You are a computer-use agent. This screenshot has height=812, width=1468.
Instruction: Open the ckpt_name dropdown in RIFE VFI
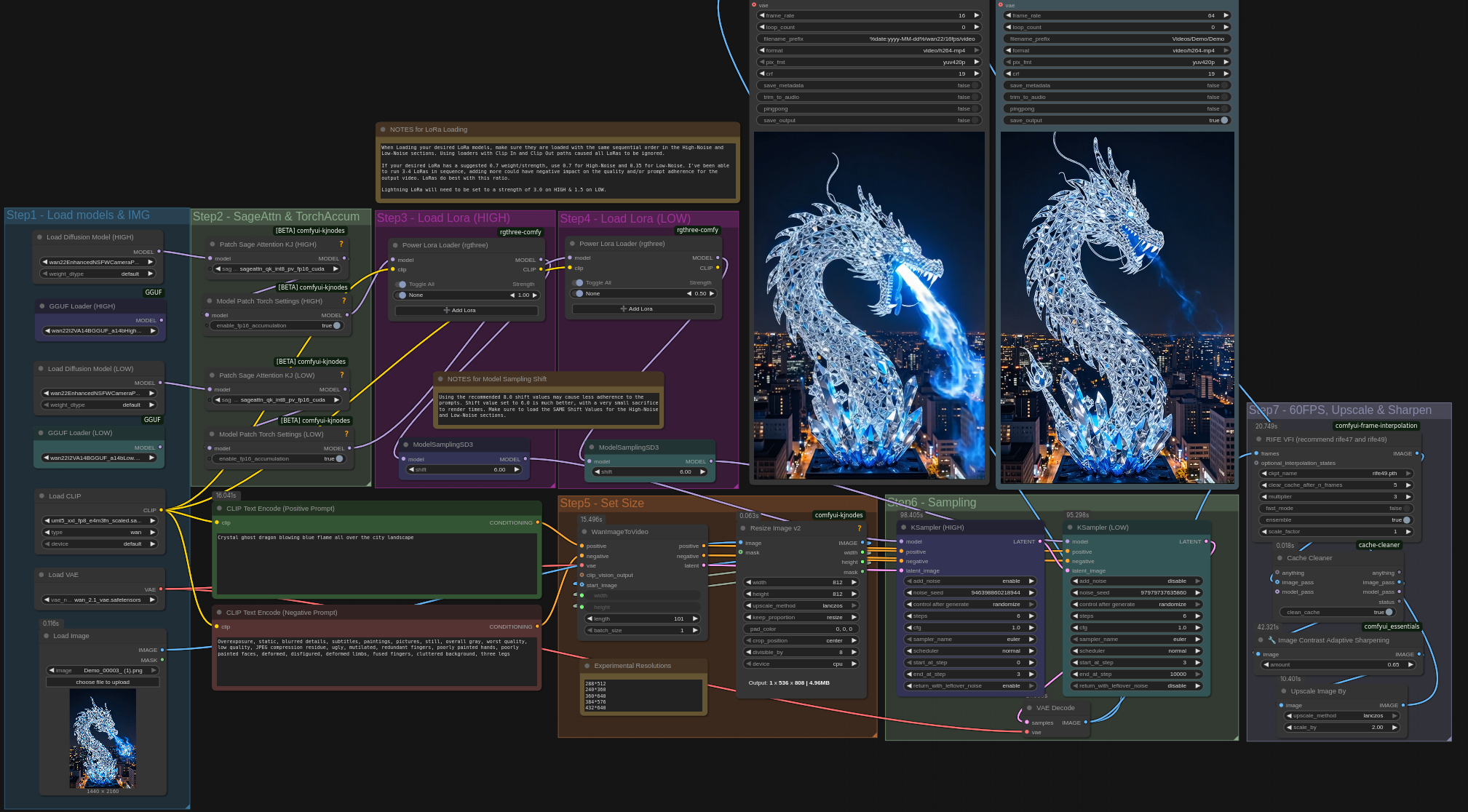[1336, 474]
